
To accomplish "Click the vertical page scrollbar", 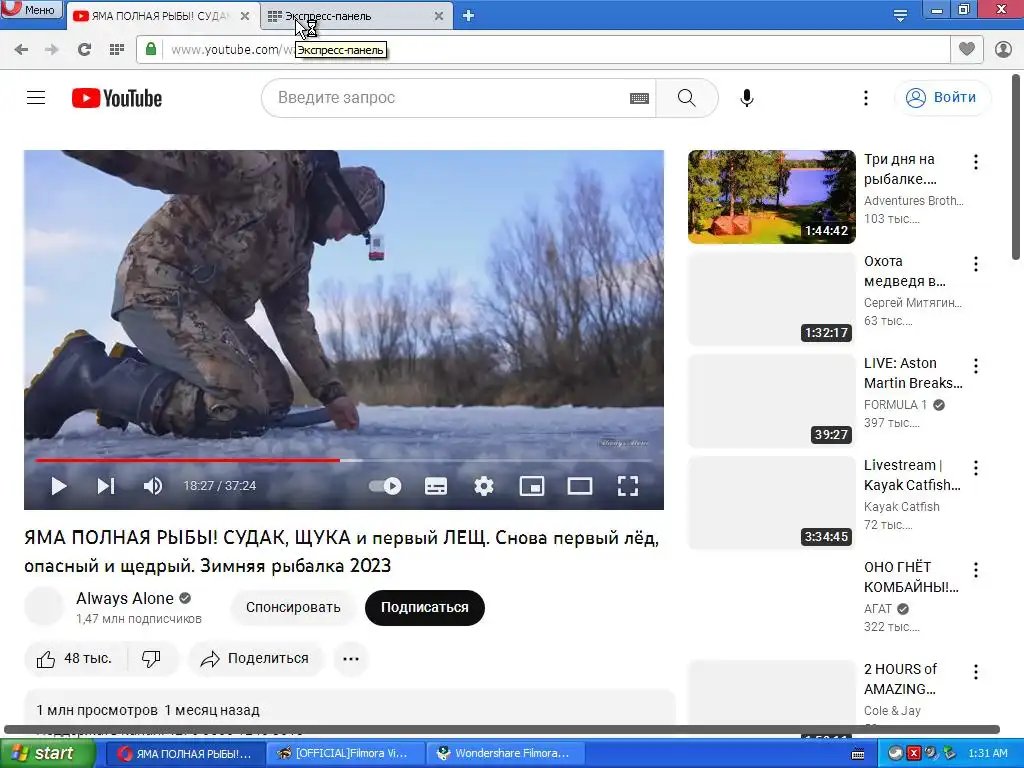I will click(1016, 167).
